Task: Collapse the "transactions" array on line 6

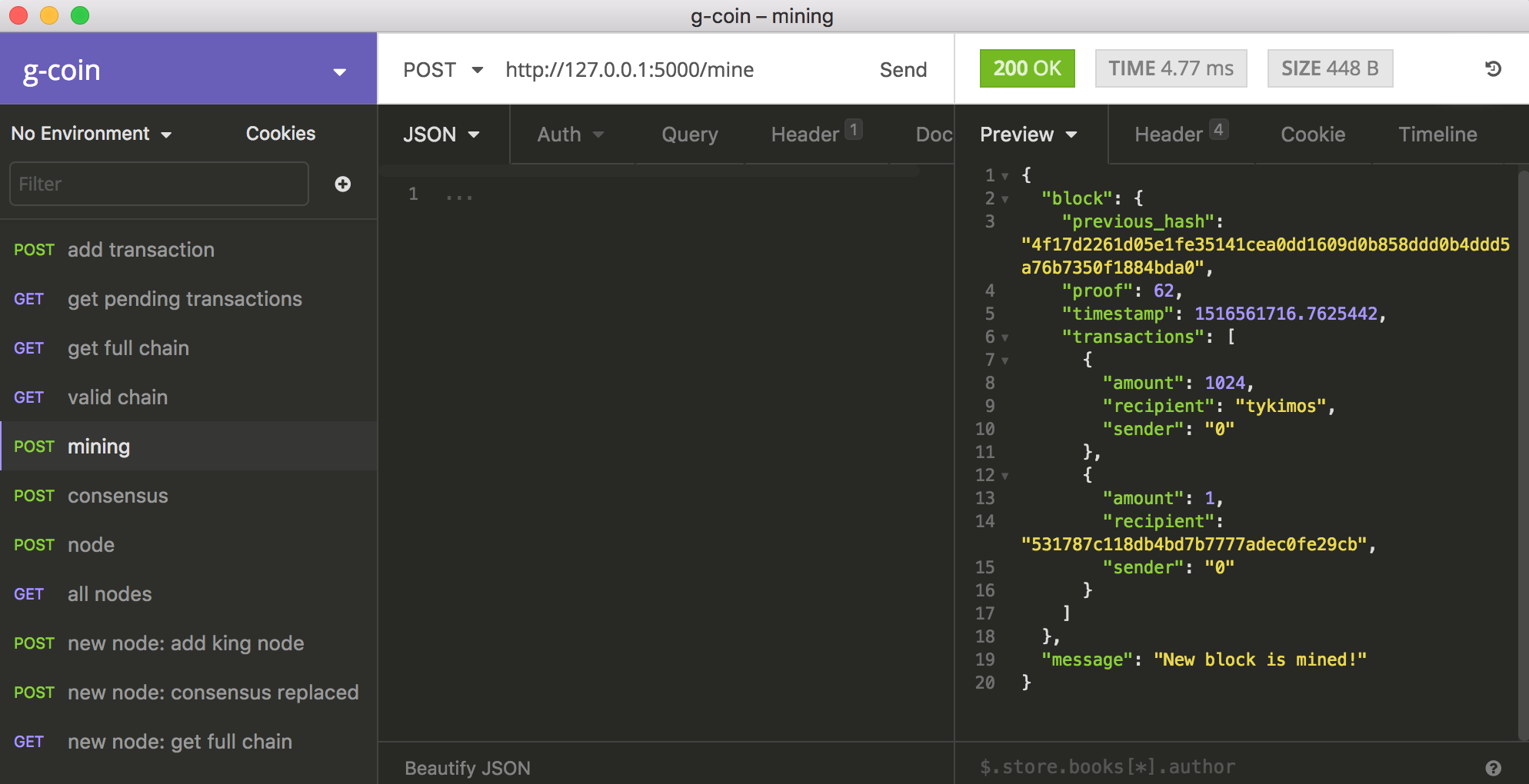Action: [1004, 337]
